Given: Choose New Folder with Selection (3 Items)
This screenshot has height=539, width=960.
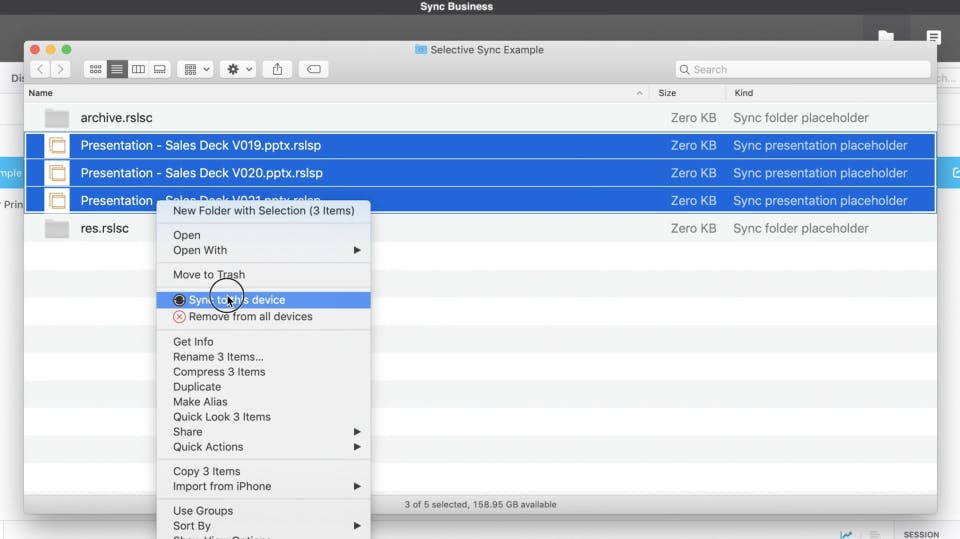Looking at the screenshot, I should [x=263, y=211].
